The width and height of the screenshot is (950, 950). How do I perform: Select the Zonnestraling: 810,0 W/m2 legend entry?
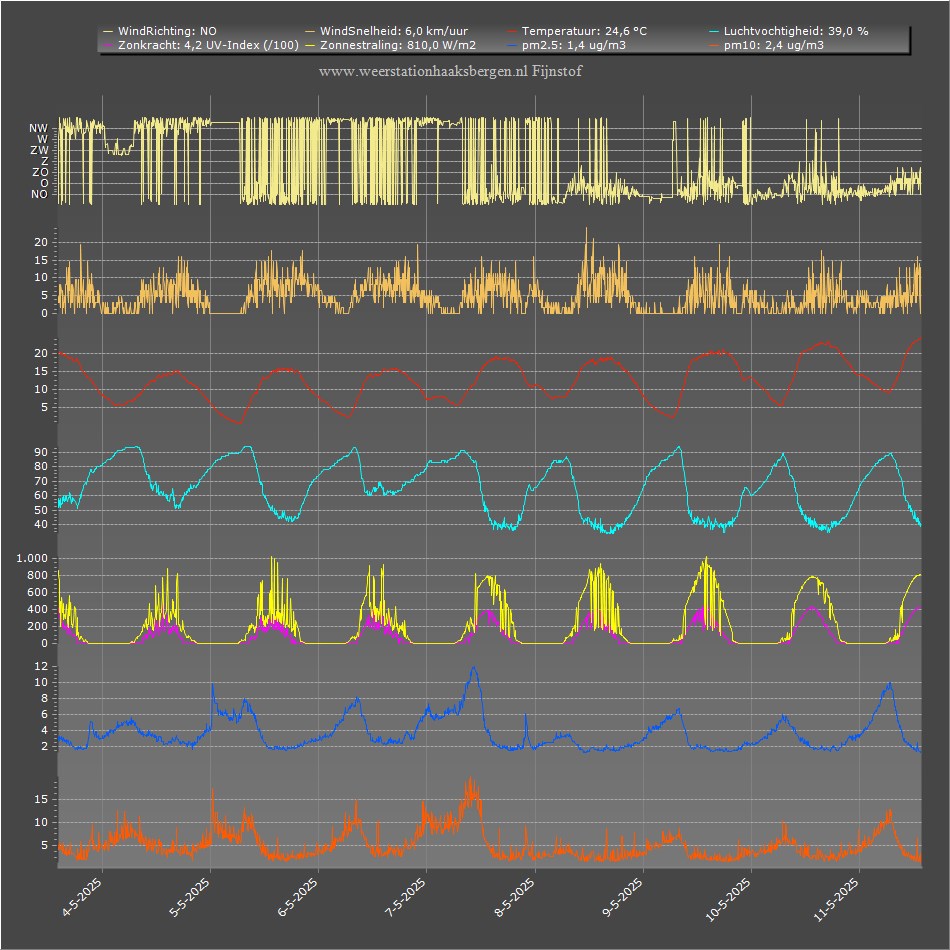[x=391, y=45]
